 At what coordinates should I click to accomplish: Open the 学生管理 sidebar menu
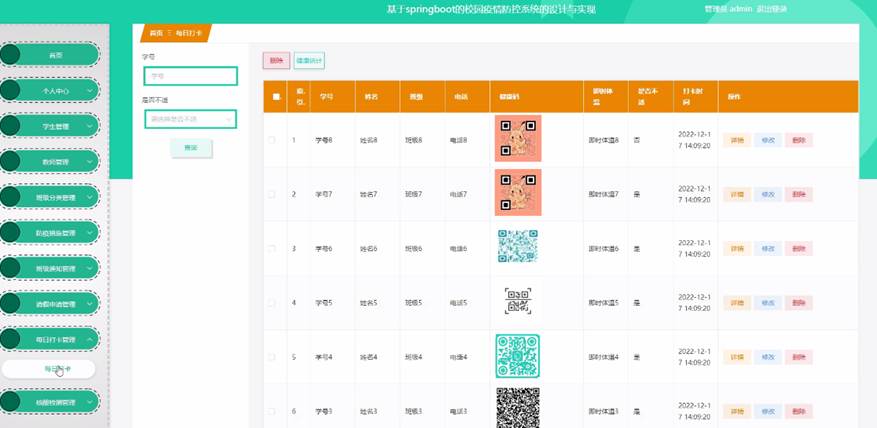click(x=50, y=126)
